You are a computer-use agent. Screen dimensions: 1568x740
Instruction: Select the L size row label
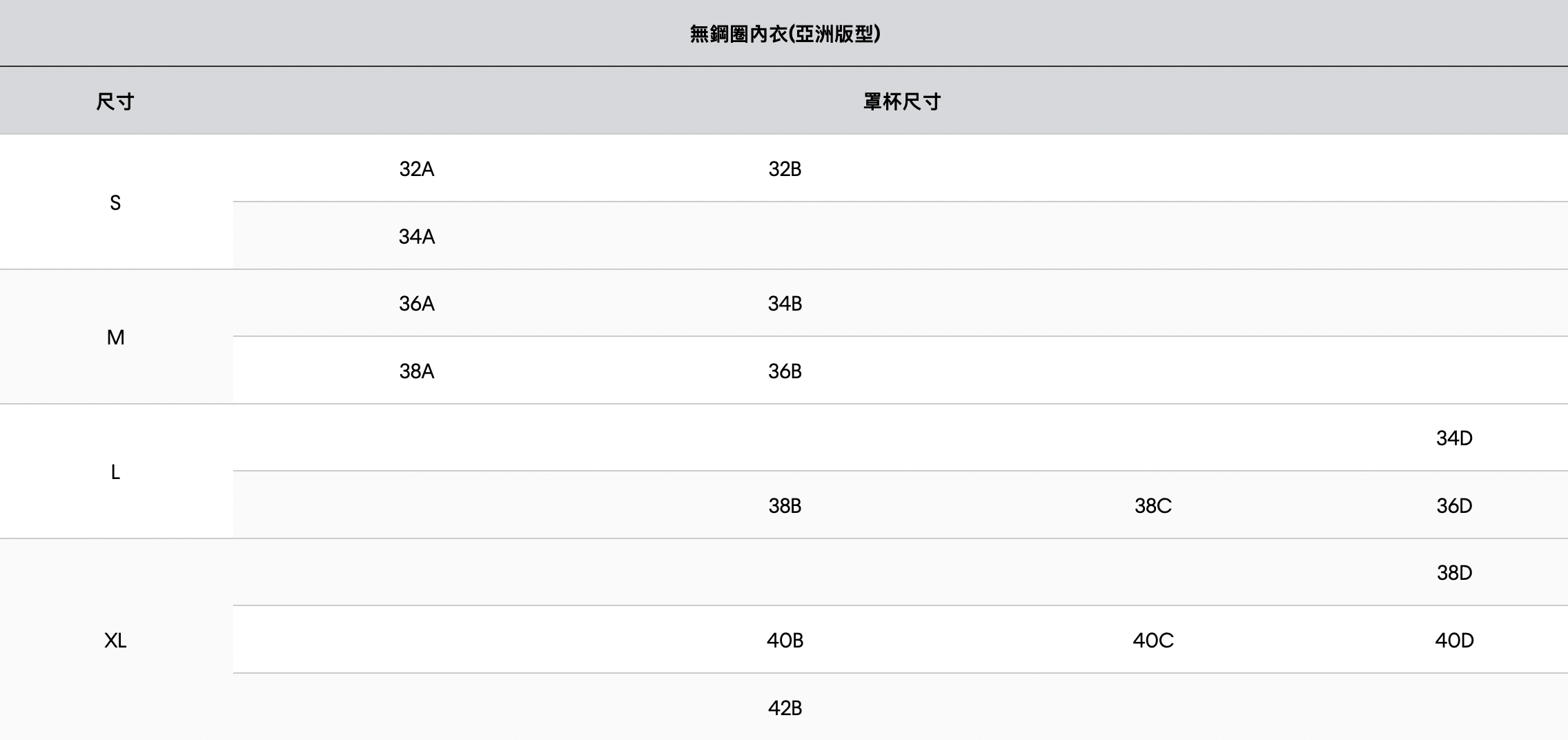pyautogui.click(x=115, y=472)
